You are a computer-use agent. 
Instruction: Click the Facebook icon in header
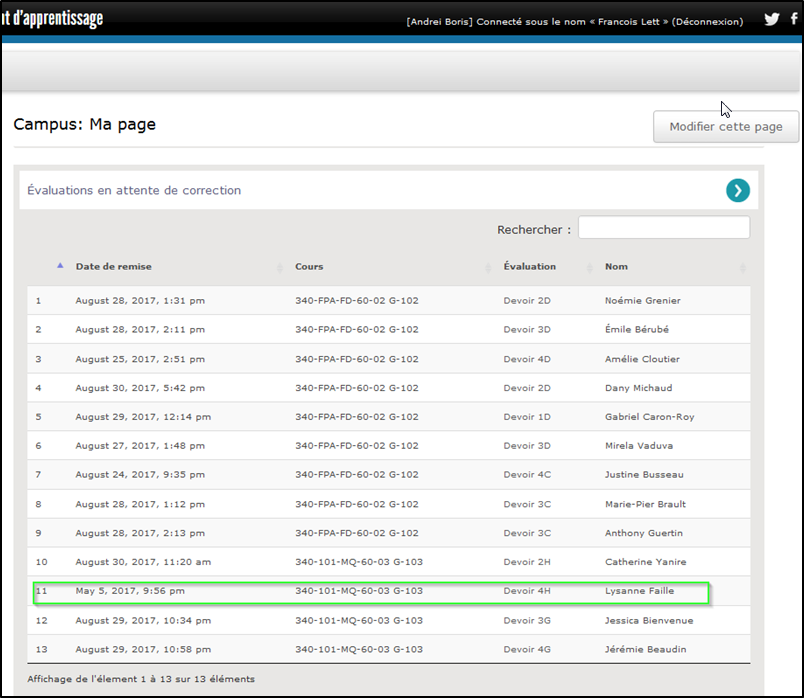click(x=795, y=19)
